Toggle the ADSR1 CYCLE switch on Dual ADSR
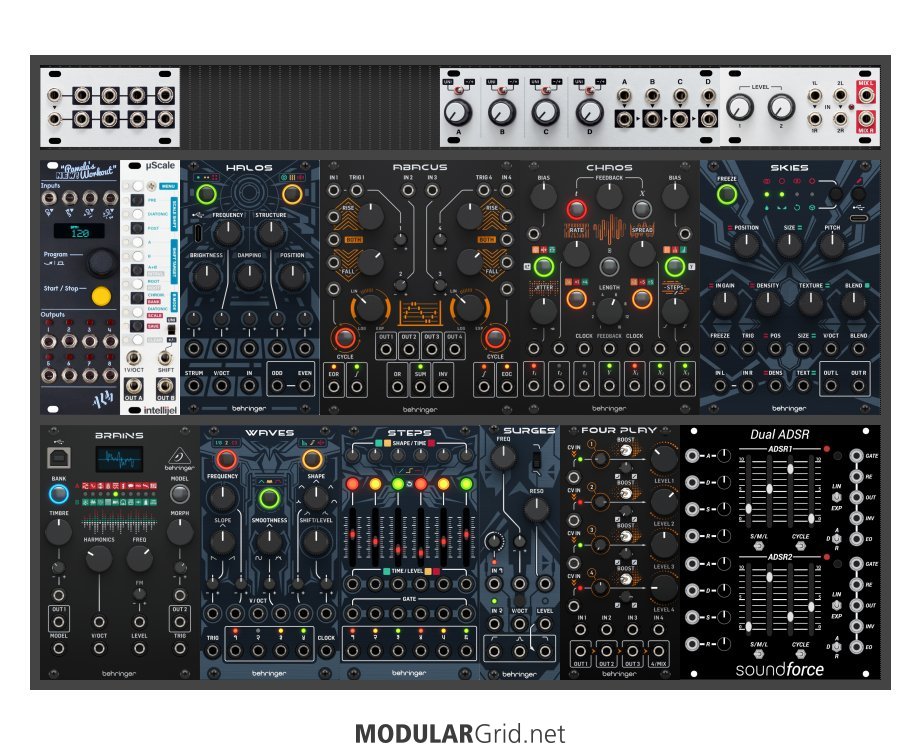The height and width of the screenshot is (755, 921). coord(800,546)
